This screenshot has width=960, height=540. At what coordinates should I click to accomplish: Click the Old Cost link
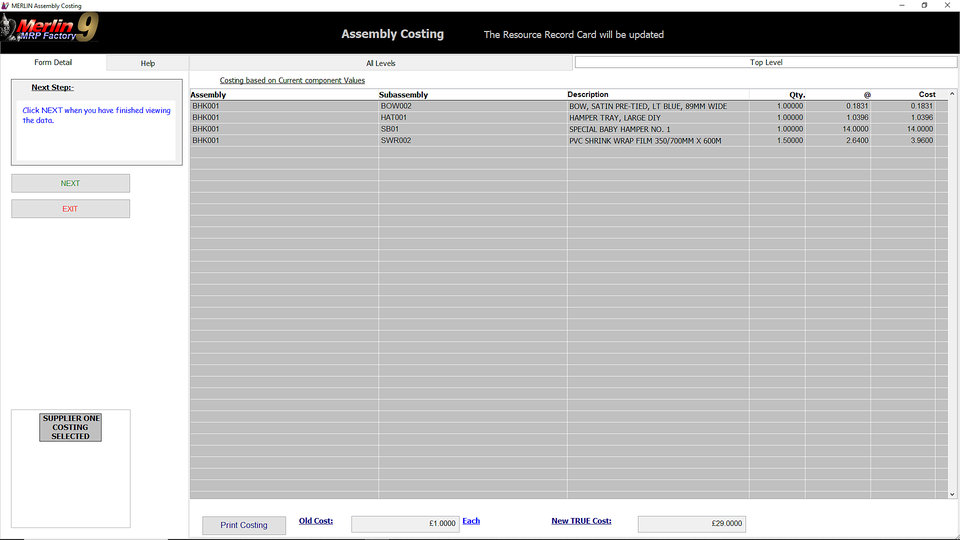[316, 521]
